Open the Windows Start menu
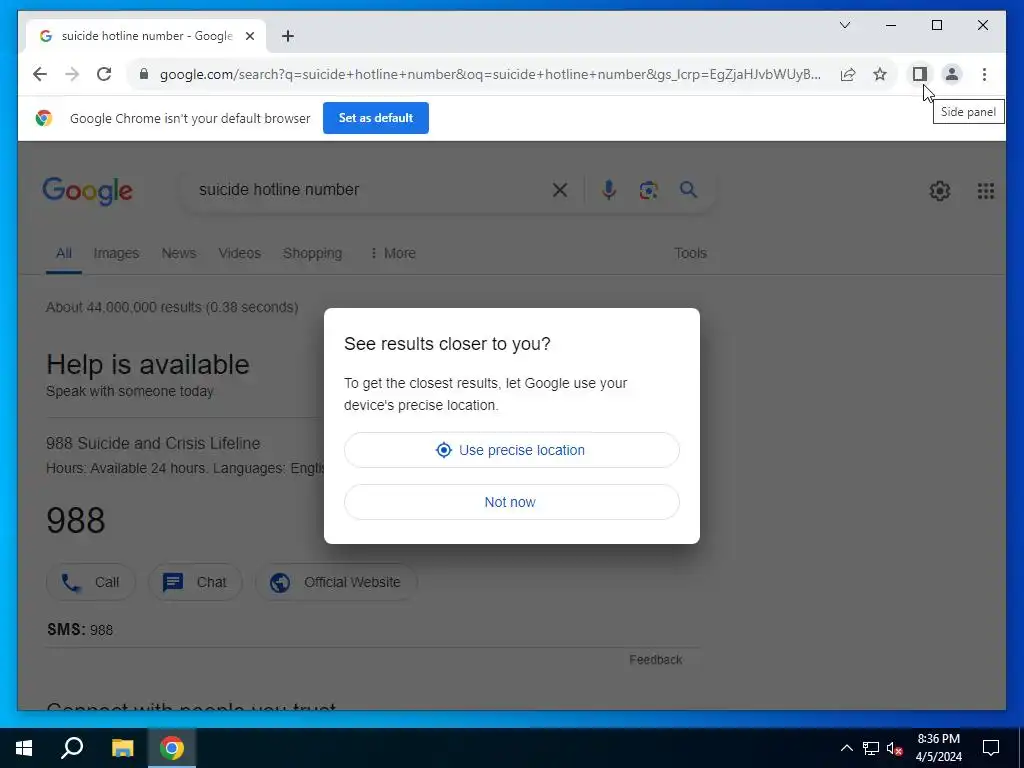 pos(24,748)
